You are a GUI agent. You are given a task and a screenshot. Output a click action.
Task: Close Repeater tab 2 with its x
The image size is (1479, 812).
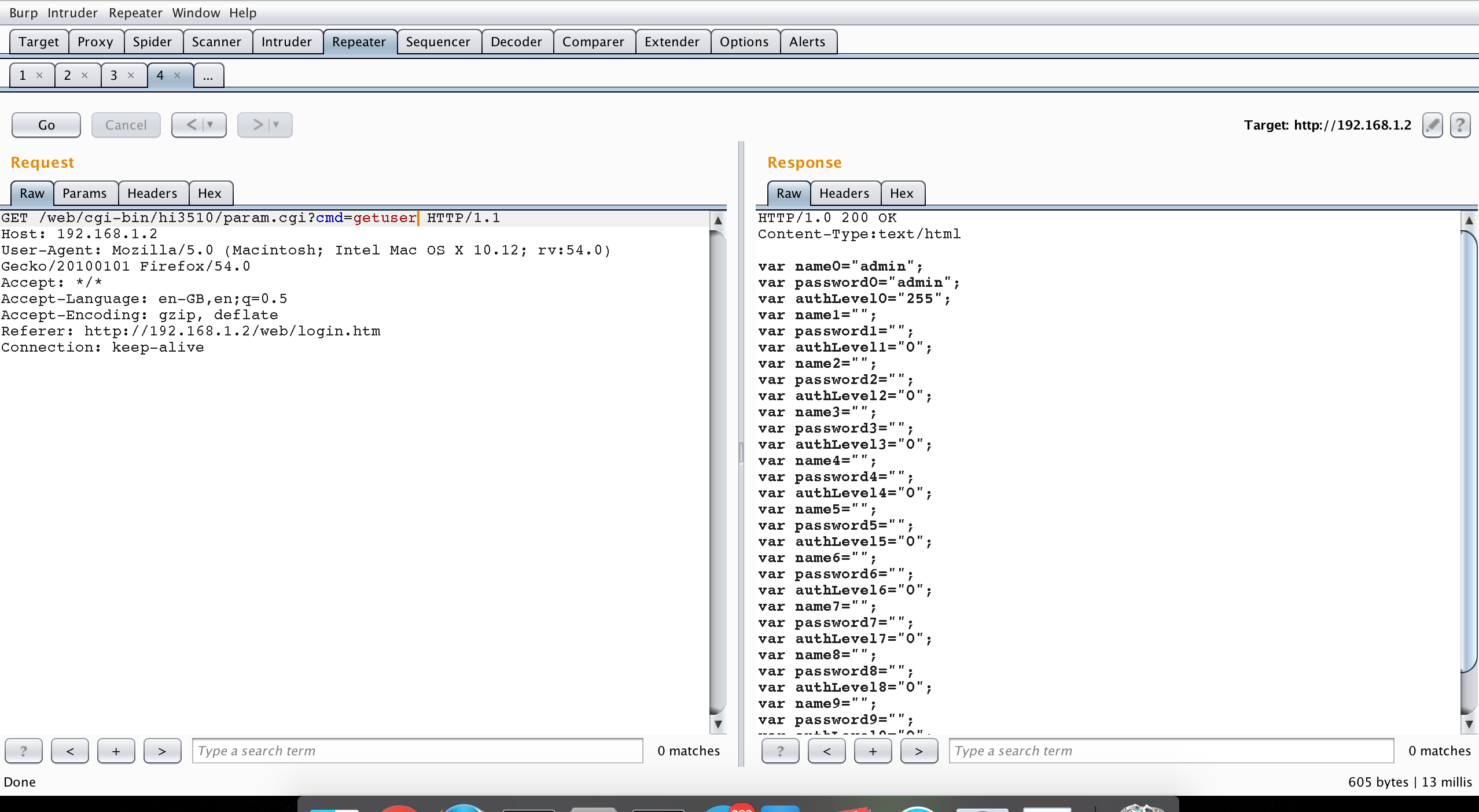[84, 75]
